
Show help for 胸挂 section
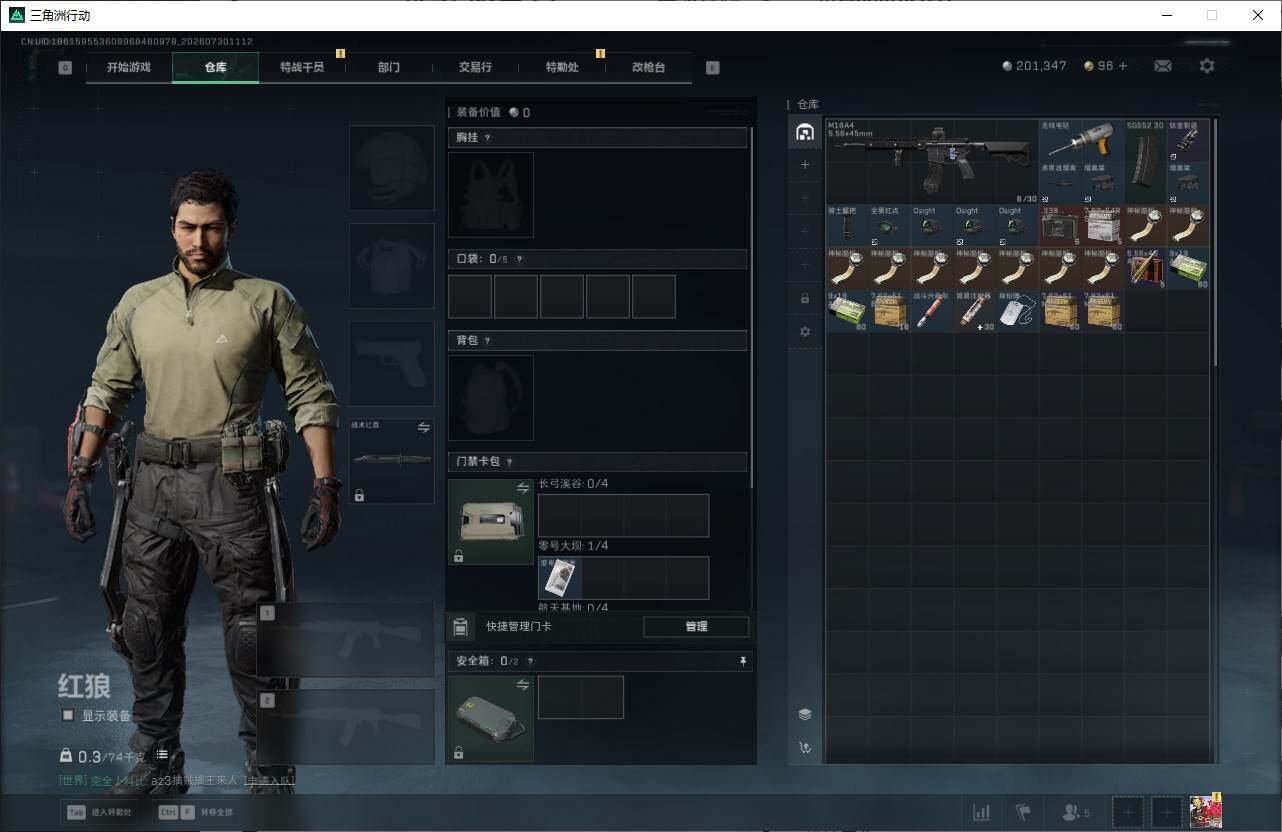[488, 138]
